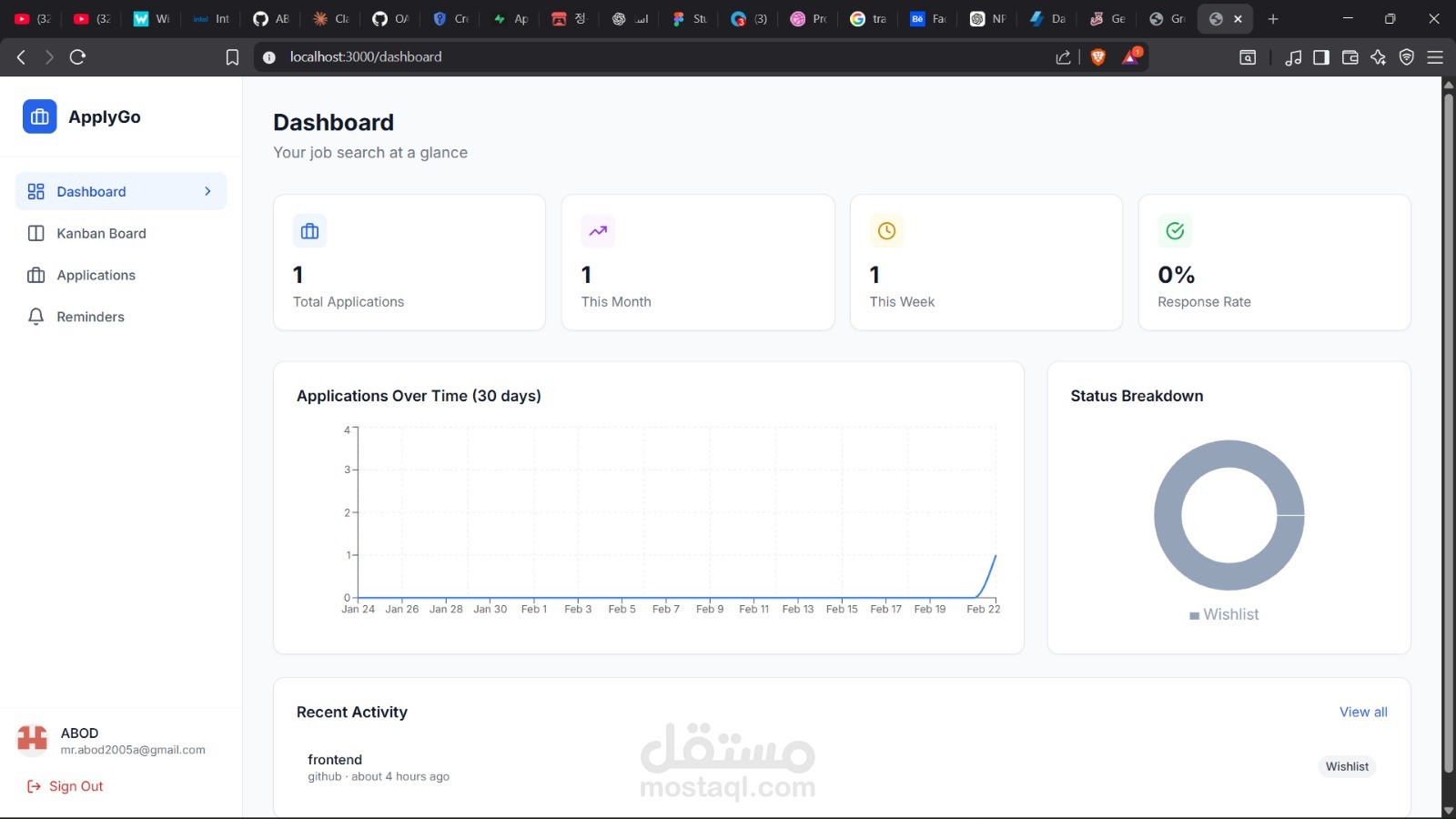This screenshot has width=1456, height=819.
Task: Click the browser tab search icon
Action: pos(1248,57)
